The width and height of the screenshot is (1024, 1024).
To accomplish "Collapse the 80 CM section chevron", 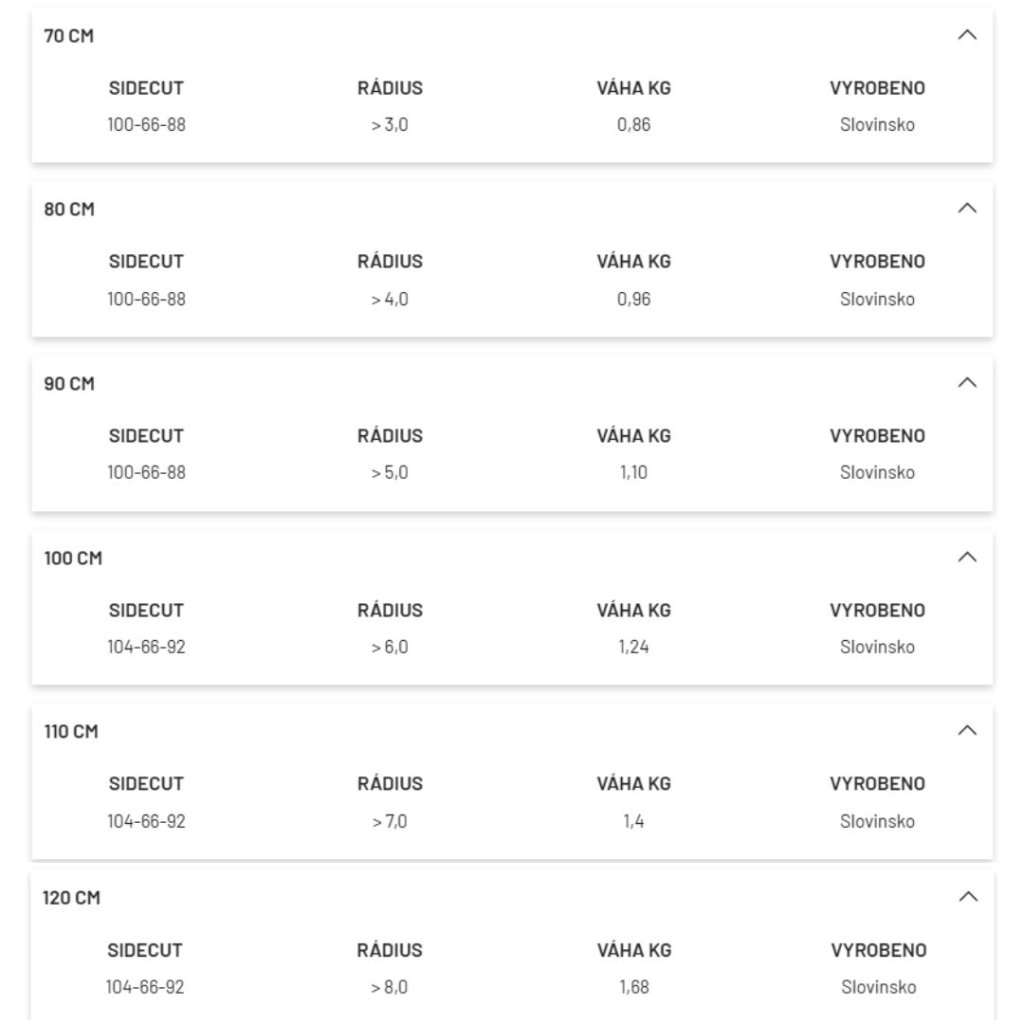I will click(x=966, y=209).
